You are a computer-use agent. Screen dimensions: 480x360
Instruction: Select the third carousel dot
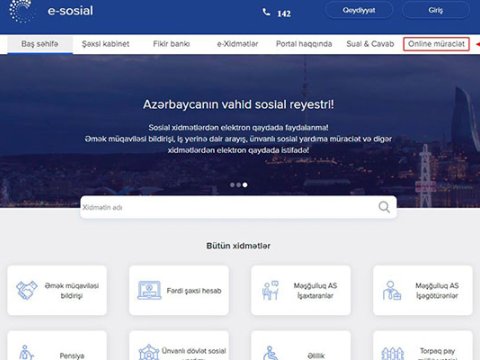coord(245,185)
